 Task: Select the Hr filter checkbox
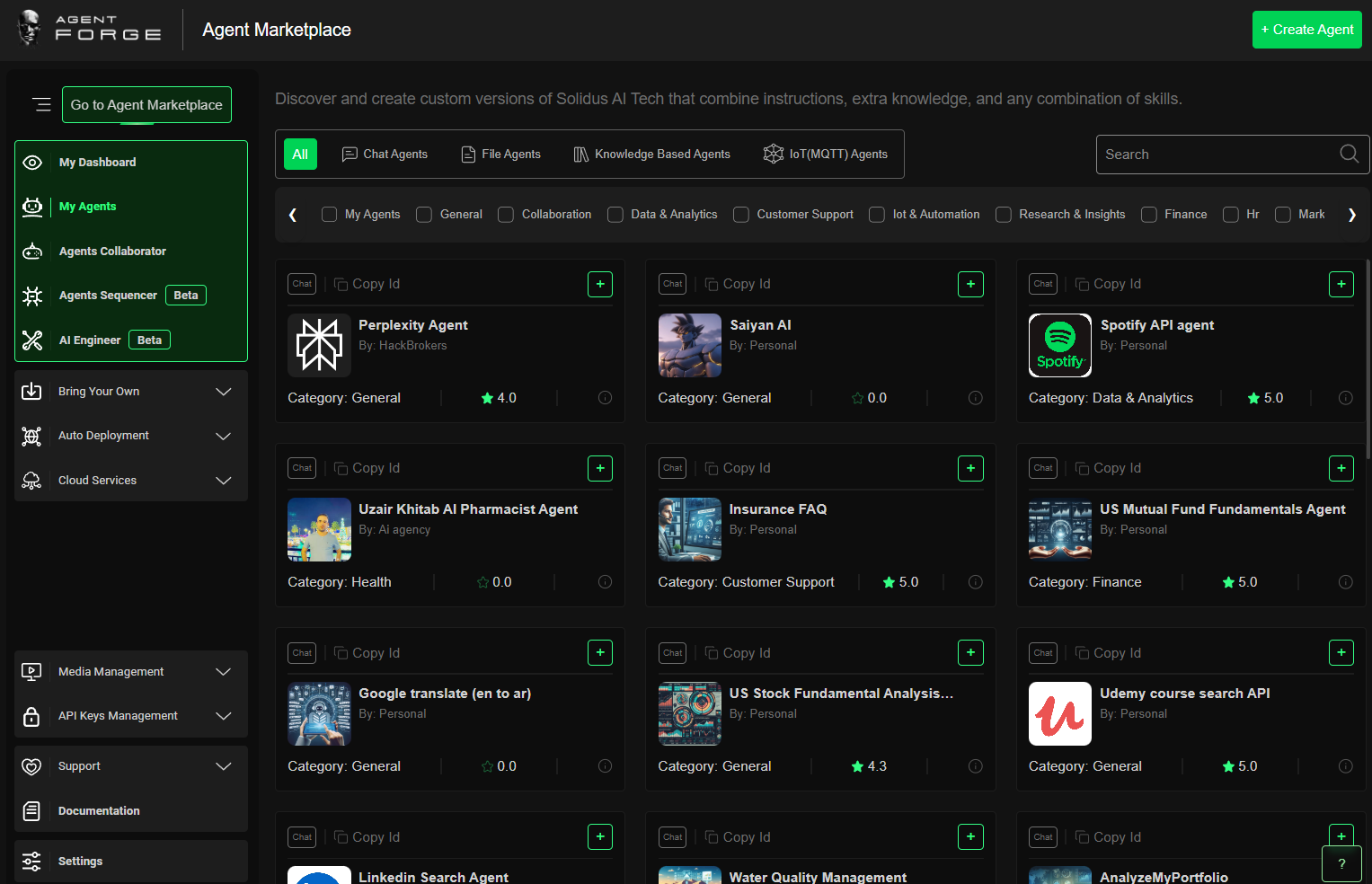(x=1231, y=215)
